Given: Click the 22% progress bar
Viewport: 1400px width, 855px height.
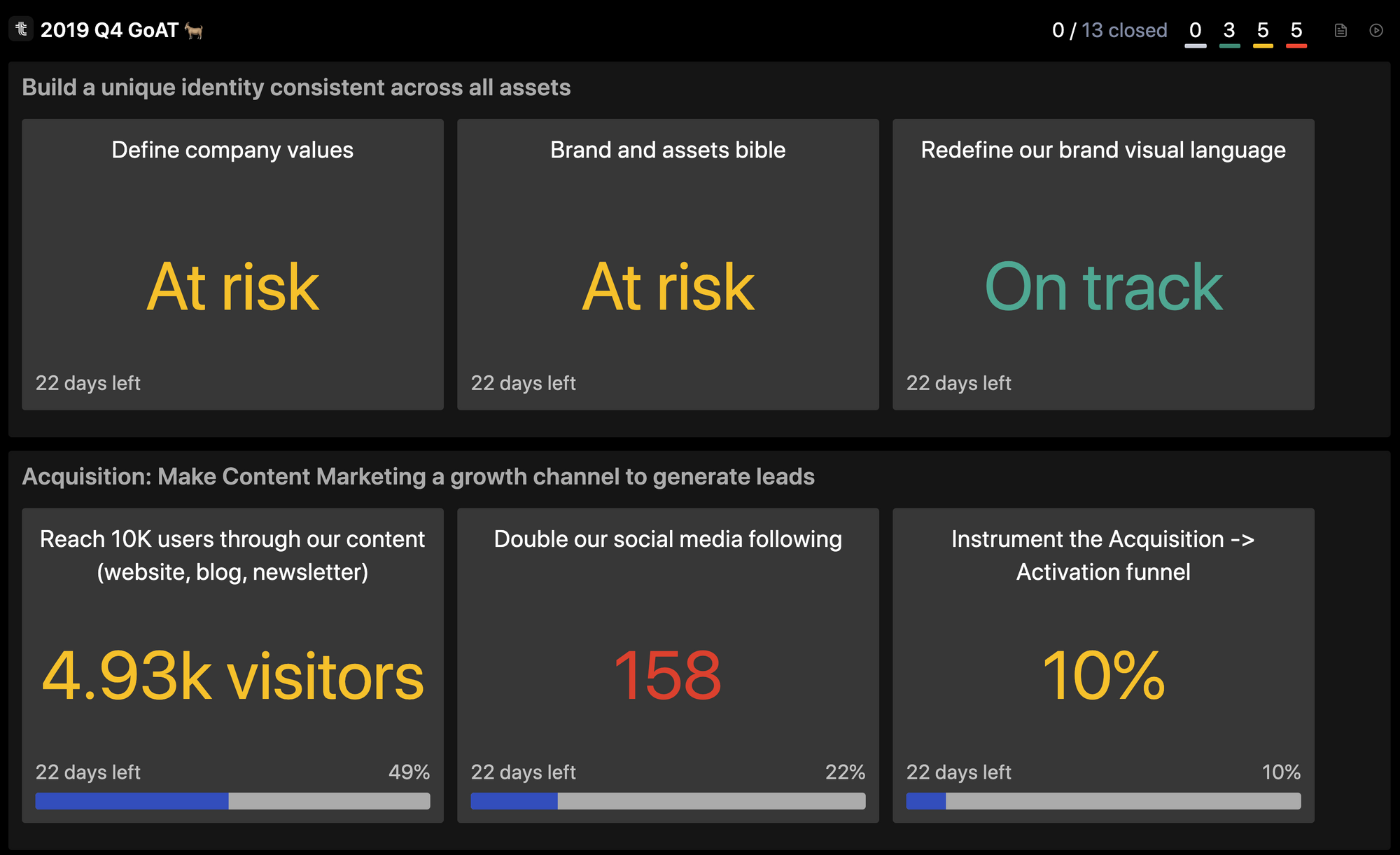Looking at the screenshot, I should [668, 801].
